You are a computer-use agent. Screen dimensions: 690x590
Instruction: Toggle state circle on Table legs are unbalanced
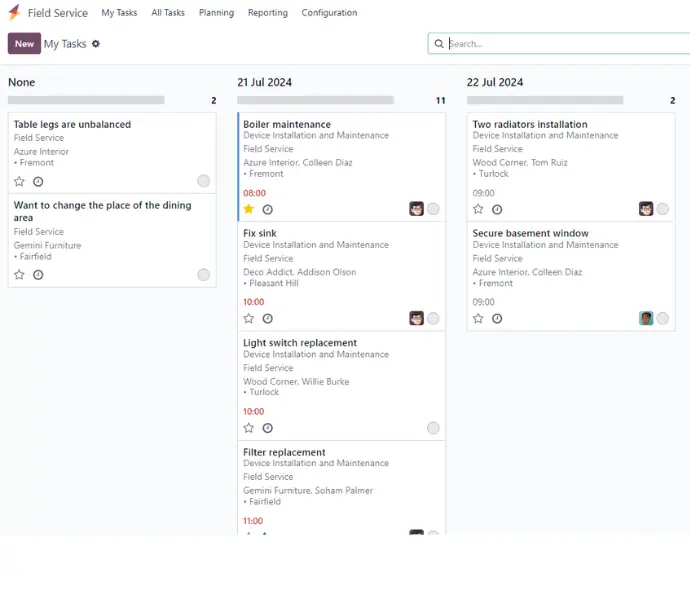point(203,181)
